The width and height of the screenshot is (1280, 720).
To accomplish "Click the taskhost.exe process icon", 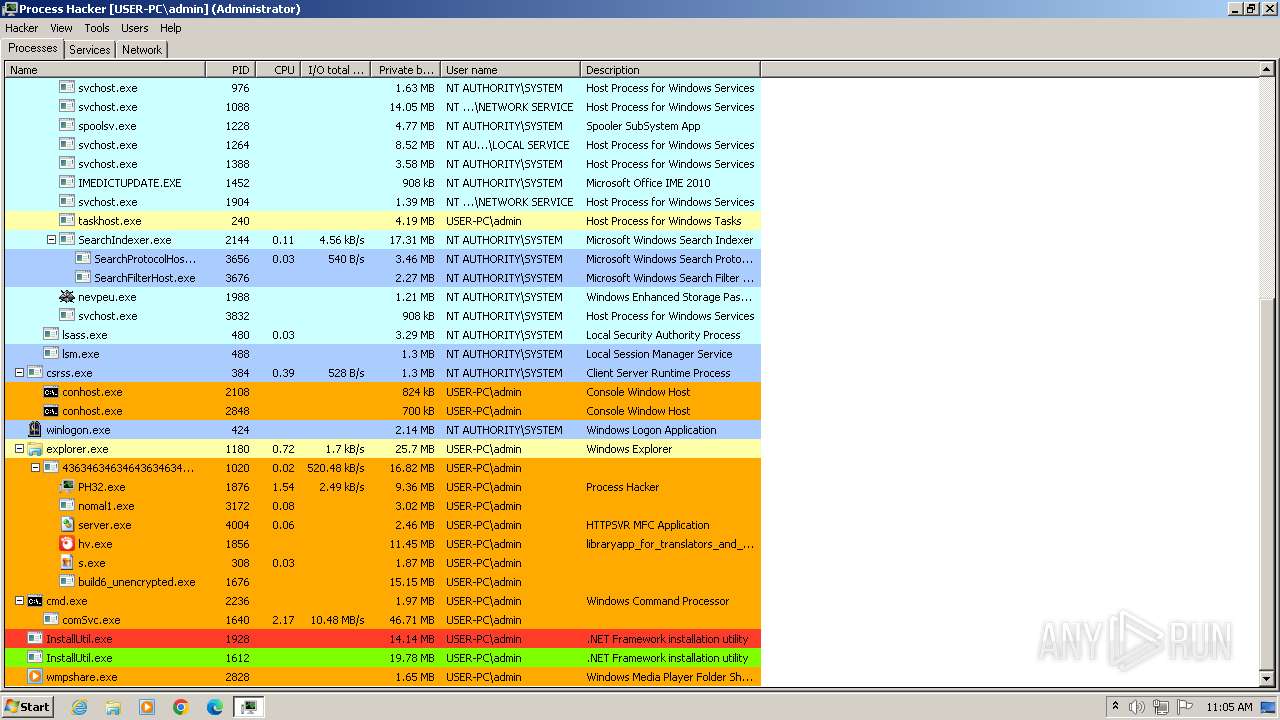I will pyautogui.click(x=67, y=221).
